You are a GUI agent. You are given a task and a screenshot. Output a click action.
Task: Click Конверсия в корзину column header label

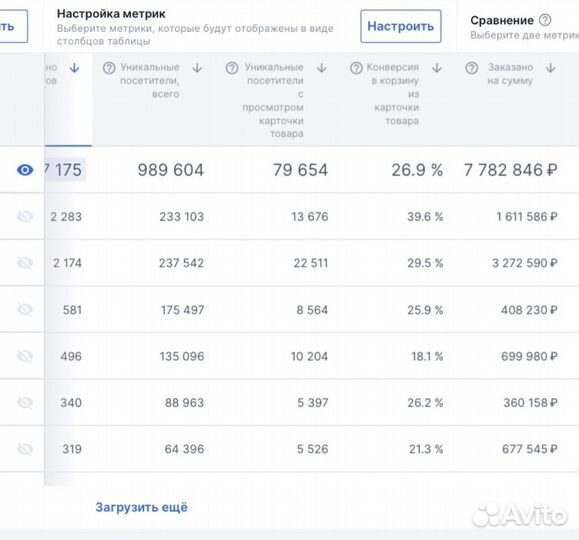393,94
